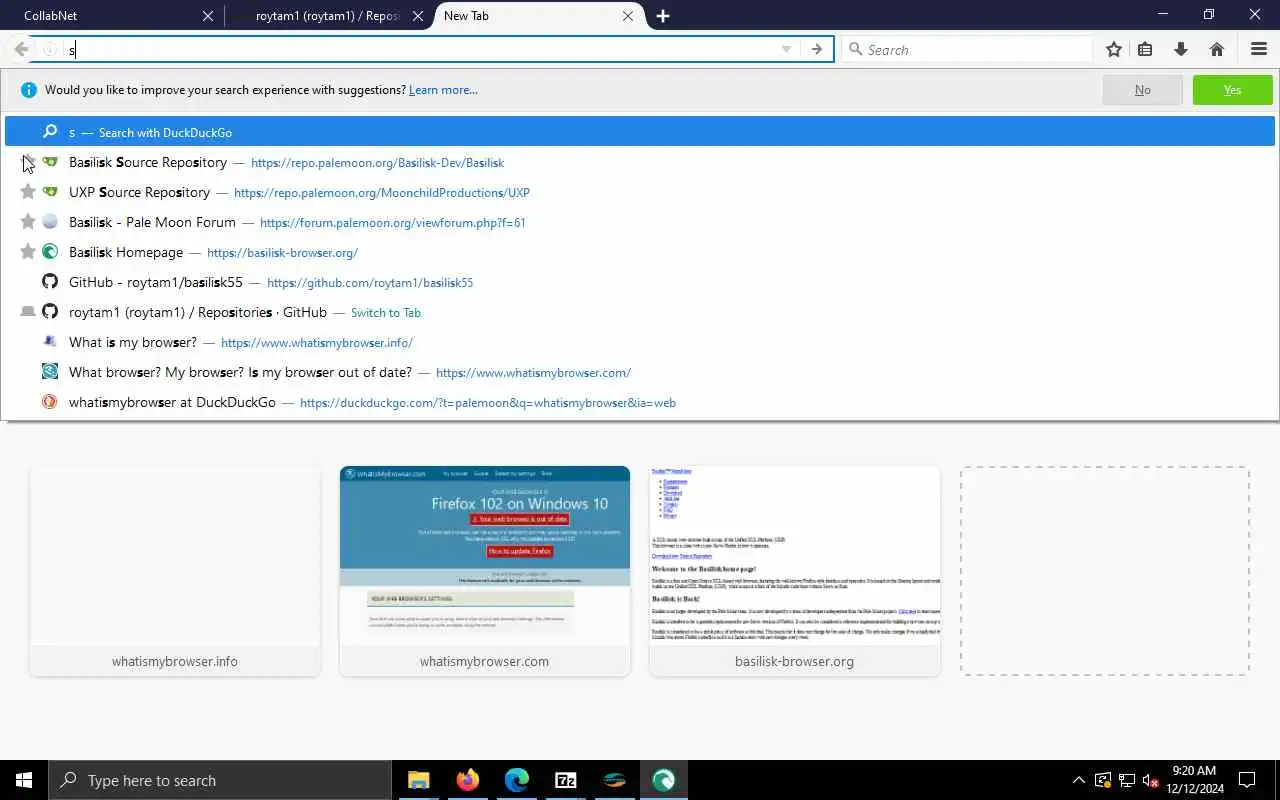
Task: Launch Firefox from the taskbar
Action: point(467,780)
